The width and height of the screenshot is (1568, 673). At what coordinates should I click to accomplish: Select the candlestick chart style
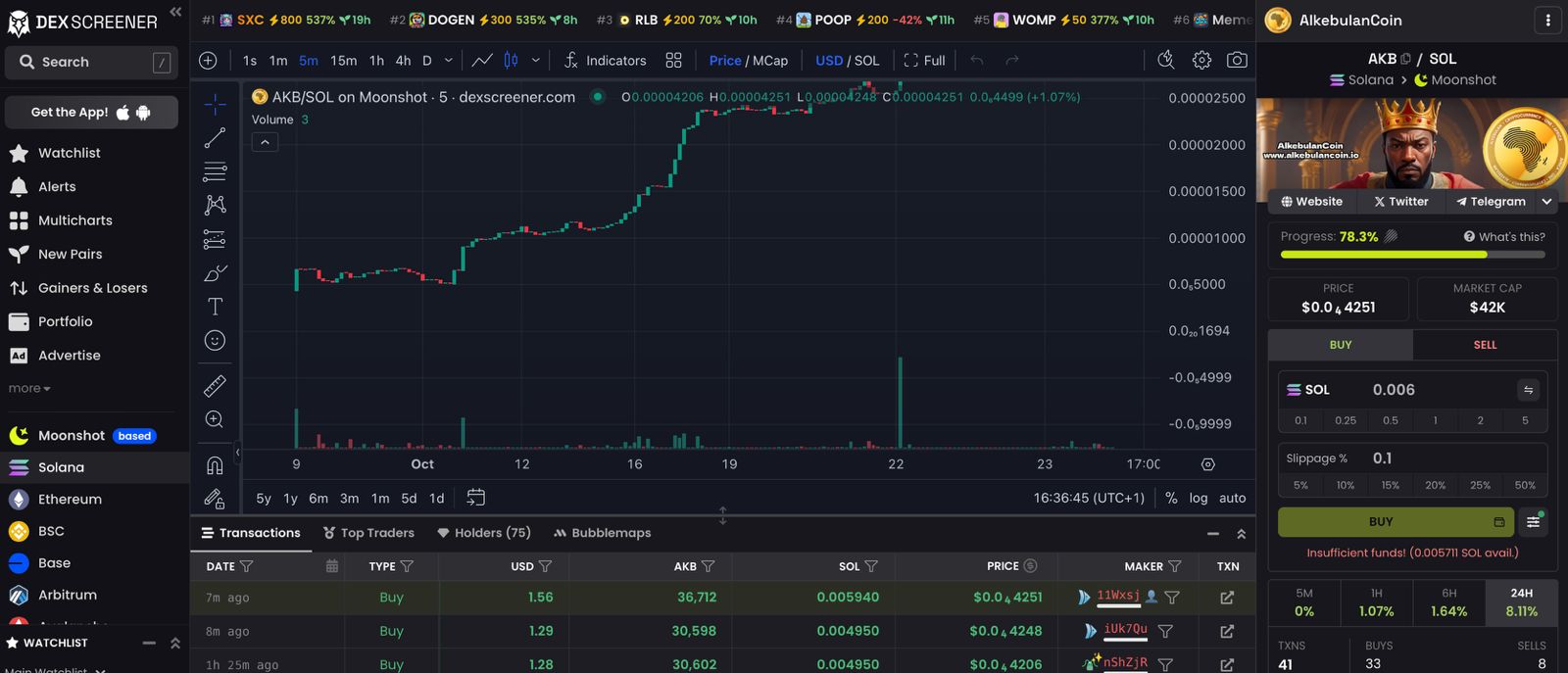(x=511, y=61)
